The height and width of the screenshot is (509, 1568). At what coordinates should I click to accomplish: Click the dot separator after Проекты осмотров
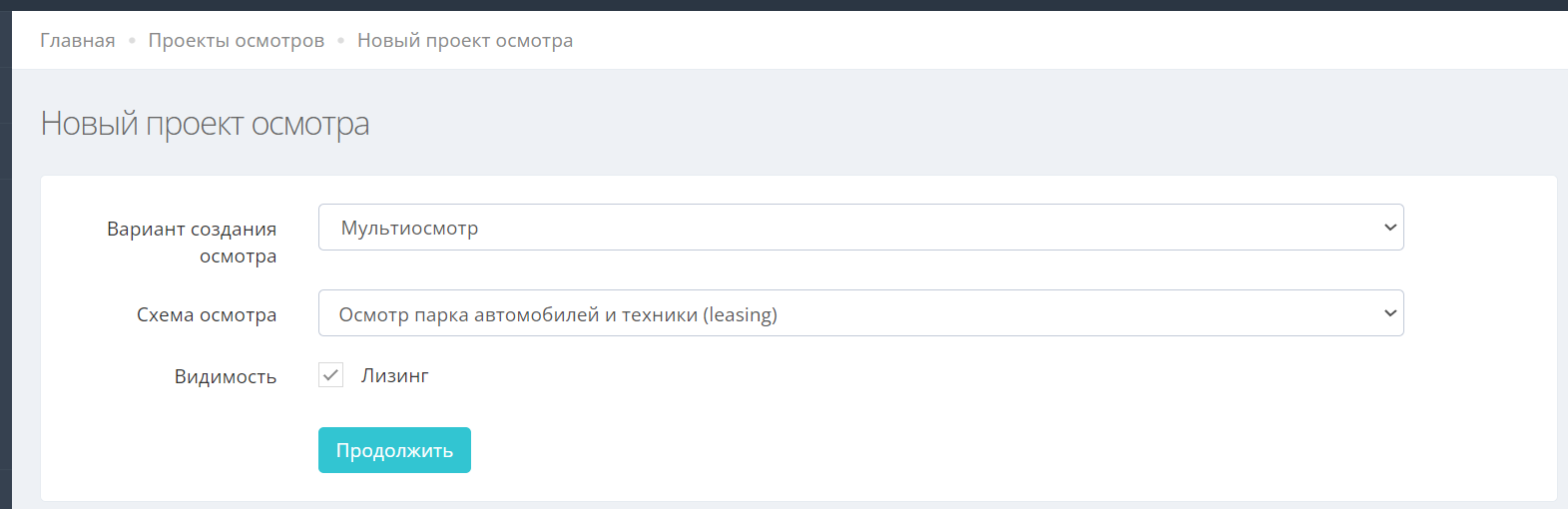click(x=341, y=41)
